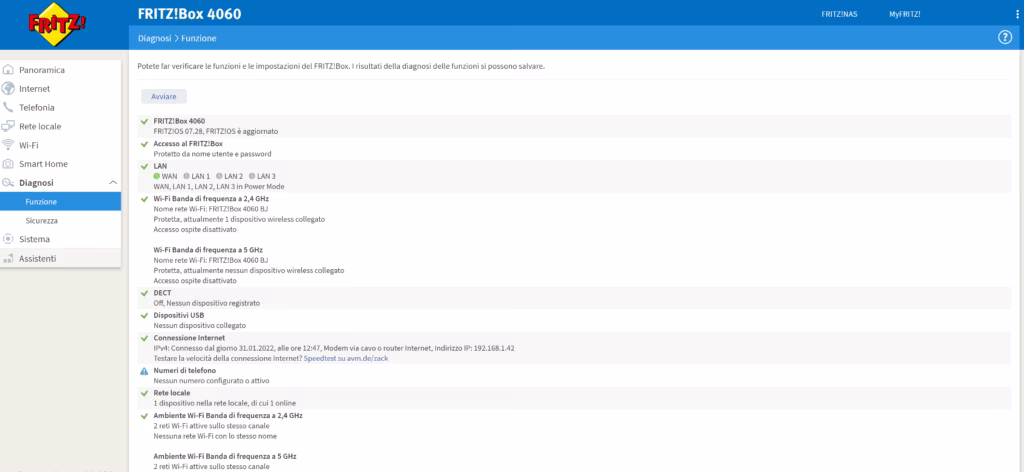The image size is (1024, 472).
Task: Click Nessuna rete Wi-Fi con lo stesso nome text
Action: [215, 436]
